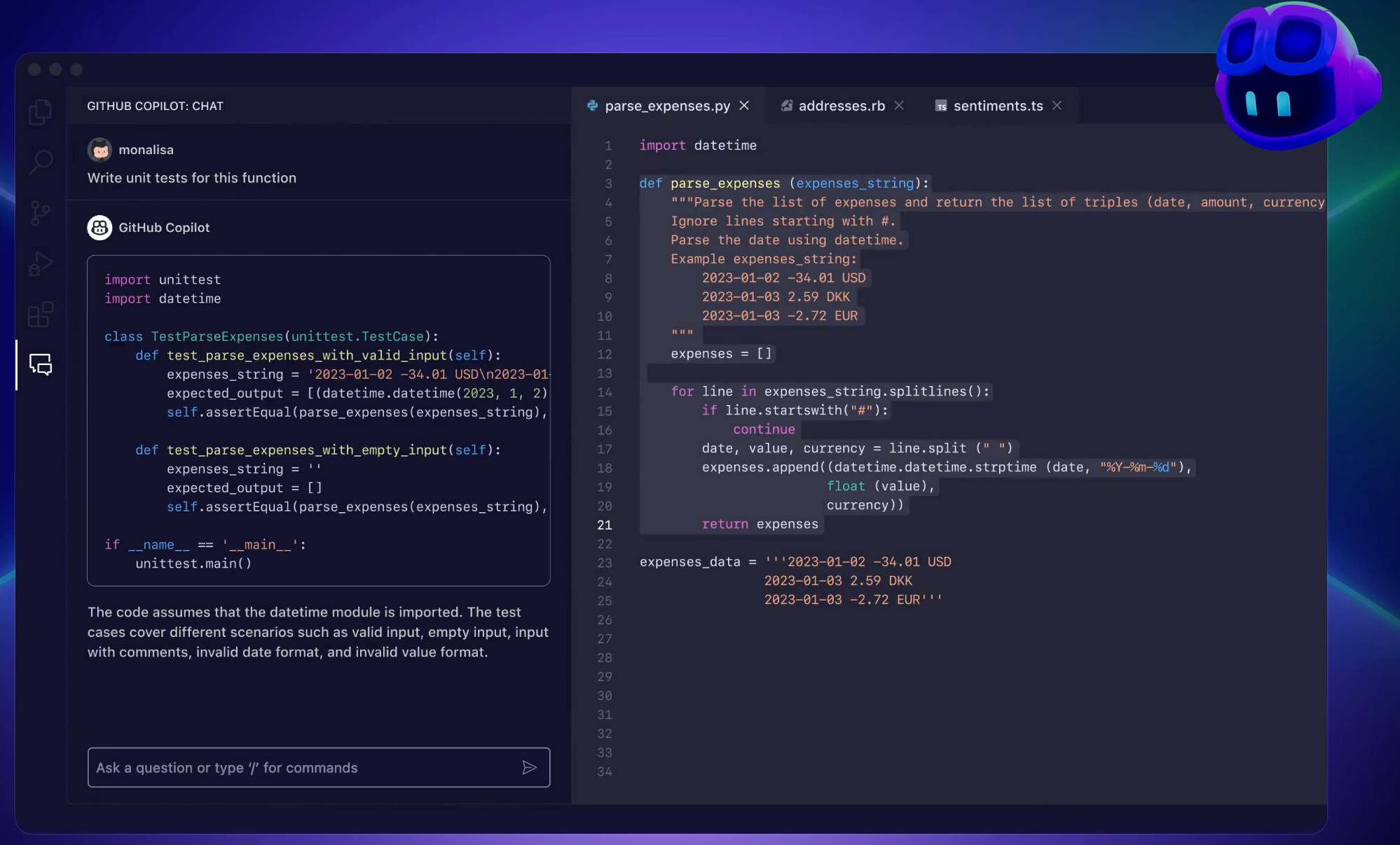The height and width of the screenshot is (845, 1400).
Task: Click line number 21 in the gutter
Action: 604,525
